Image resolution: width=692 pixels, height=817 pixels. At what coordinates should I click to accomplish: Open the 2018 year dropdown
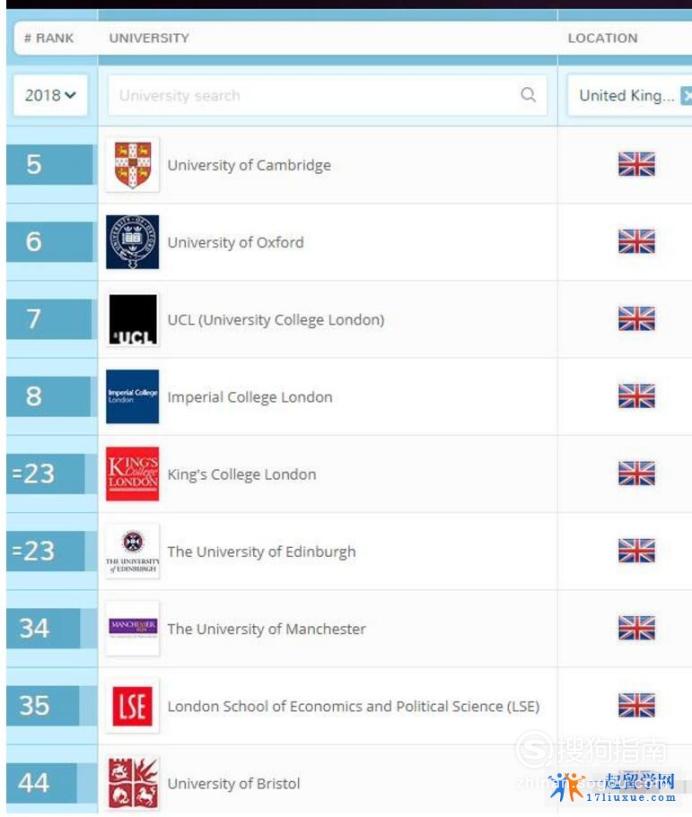51,95
